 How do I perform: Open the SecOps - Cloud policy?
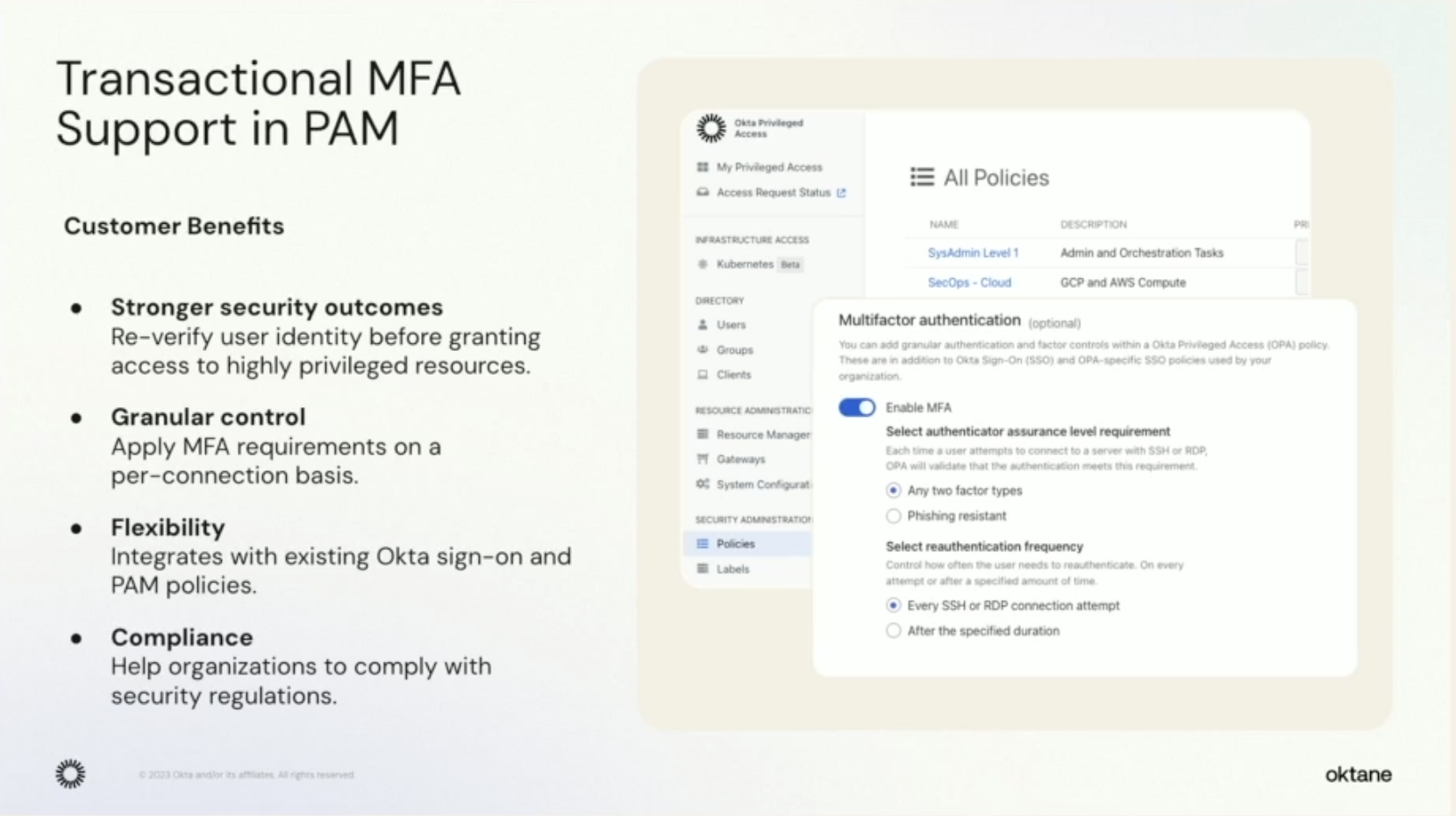967,283
